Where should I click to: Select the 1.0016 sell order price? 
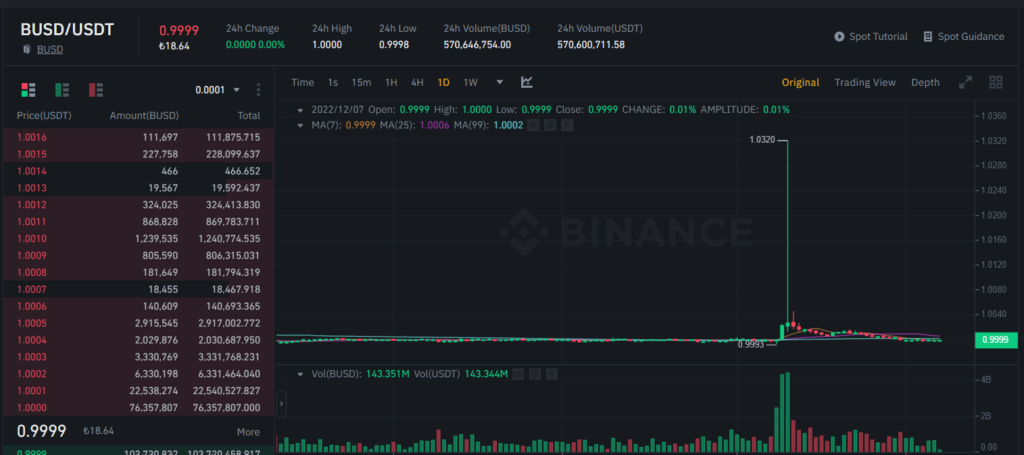[33, 137]
